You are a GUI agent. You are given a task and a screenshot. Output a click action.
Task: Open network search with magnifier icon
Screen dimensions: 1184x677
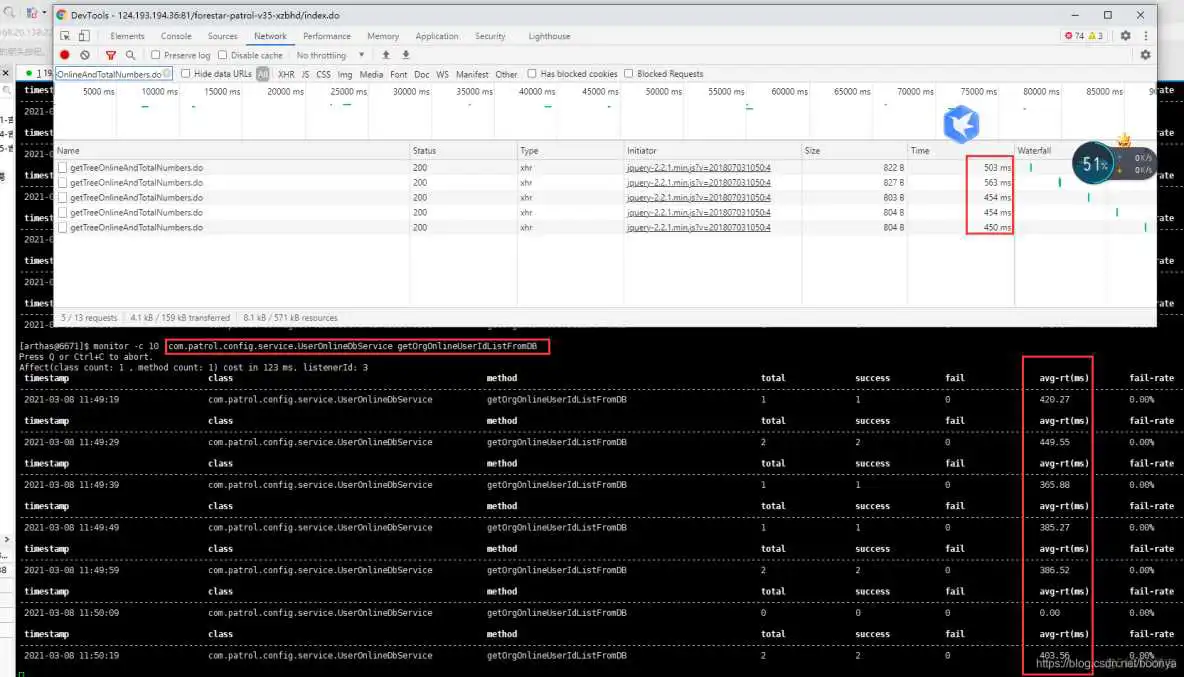click(x=130, y=55)
